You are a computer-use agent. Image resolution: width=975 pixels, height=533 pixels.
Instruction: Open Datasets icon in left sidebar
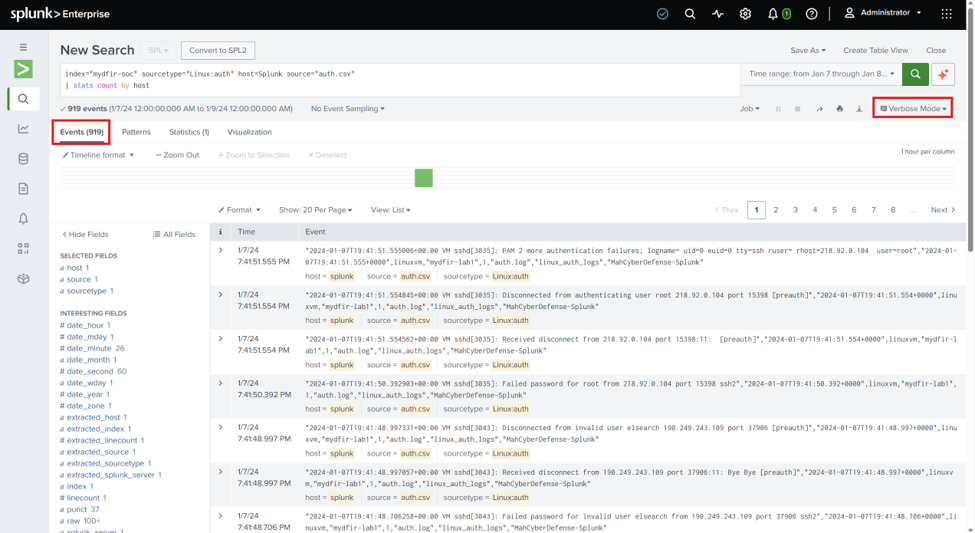24,159
